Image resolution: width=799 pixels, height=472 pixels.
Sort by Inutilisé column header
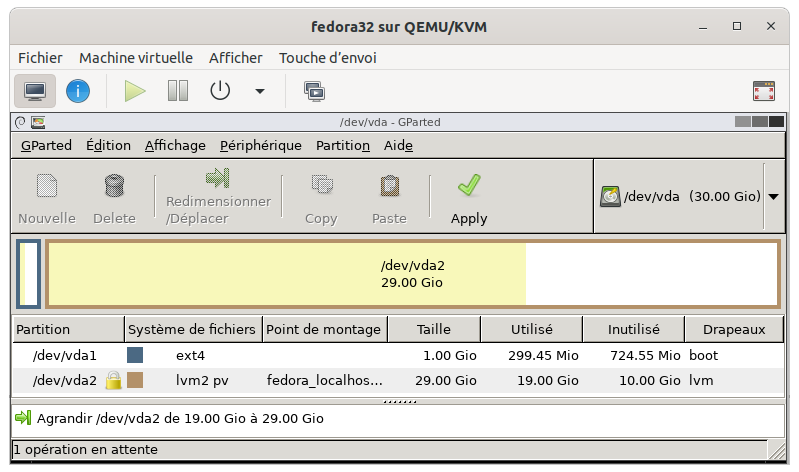click(633, 329)
